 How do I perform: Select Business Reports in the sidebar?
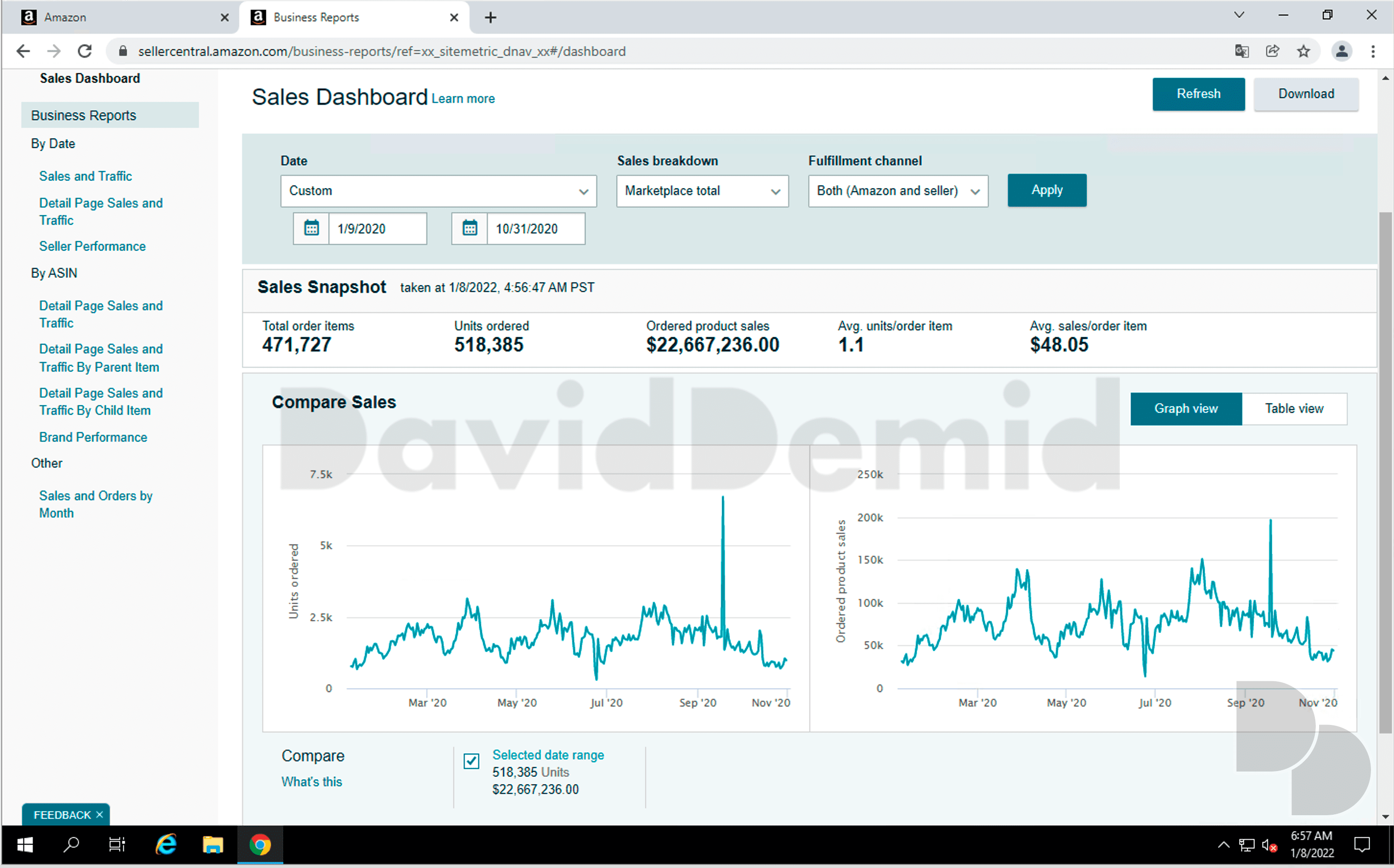pyautogui.click(x=109, y=115)
